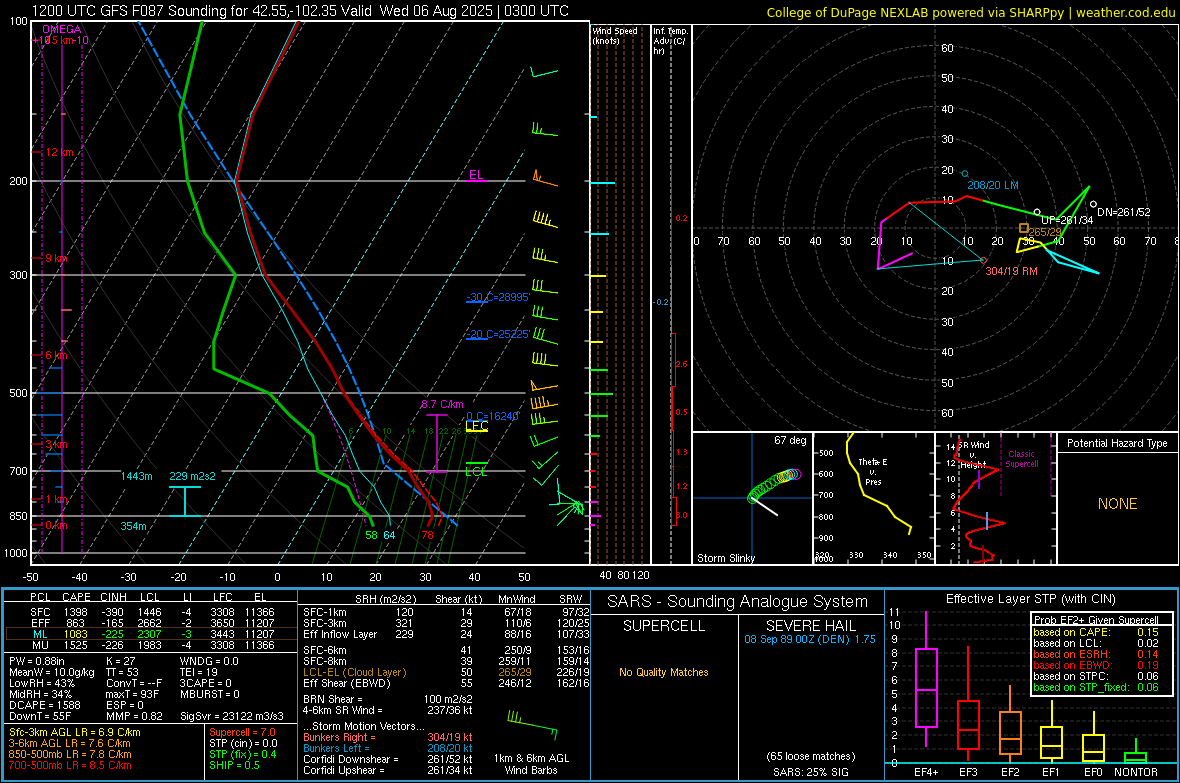Click the 'Eff Inflow Layer' row
Viewport: 1180px width, 783px height.
pyautogui.click(x=446, y=634)
